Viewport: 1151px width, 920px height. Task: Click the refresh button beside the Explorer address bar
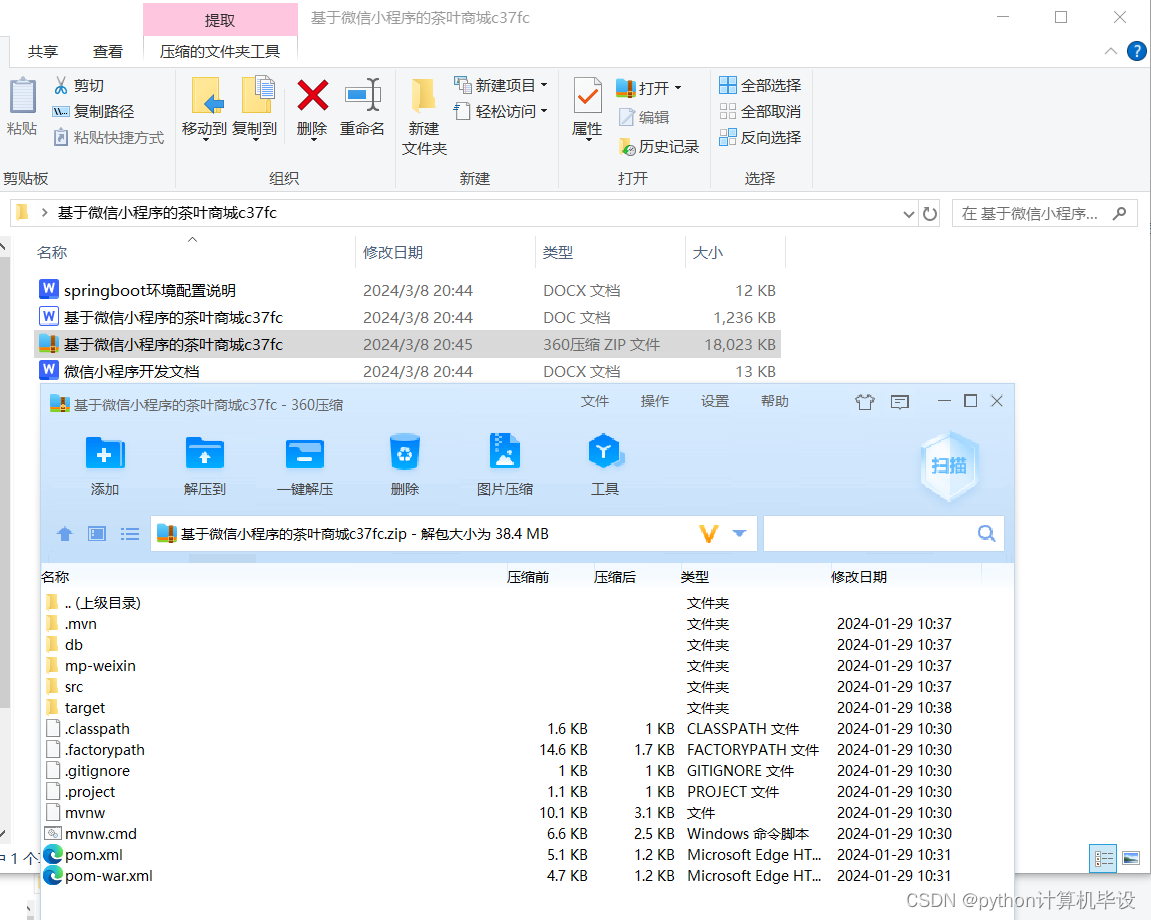[x=929, y=214]
